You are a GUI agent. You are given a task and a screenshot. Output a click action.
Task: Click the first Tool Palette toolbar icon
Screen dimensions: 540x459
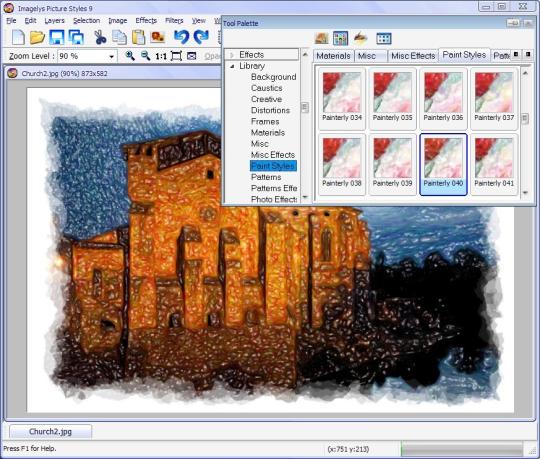pos(321,38)
